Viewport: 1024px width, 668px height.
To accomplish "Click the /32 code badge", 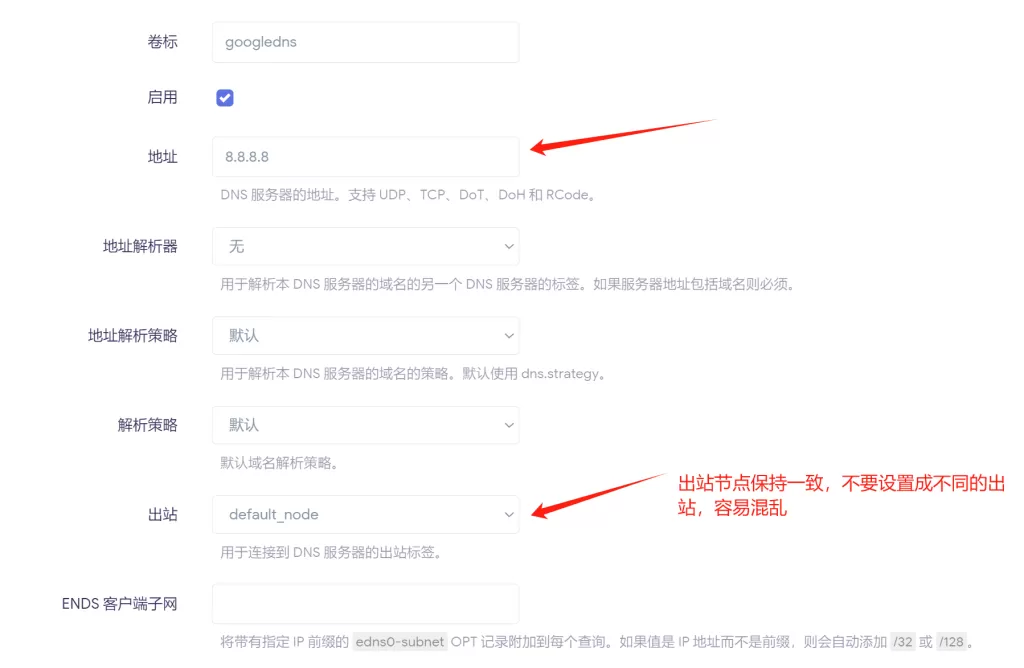I will pos(903,642).
